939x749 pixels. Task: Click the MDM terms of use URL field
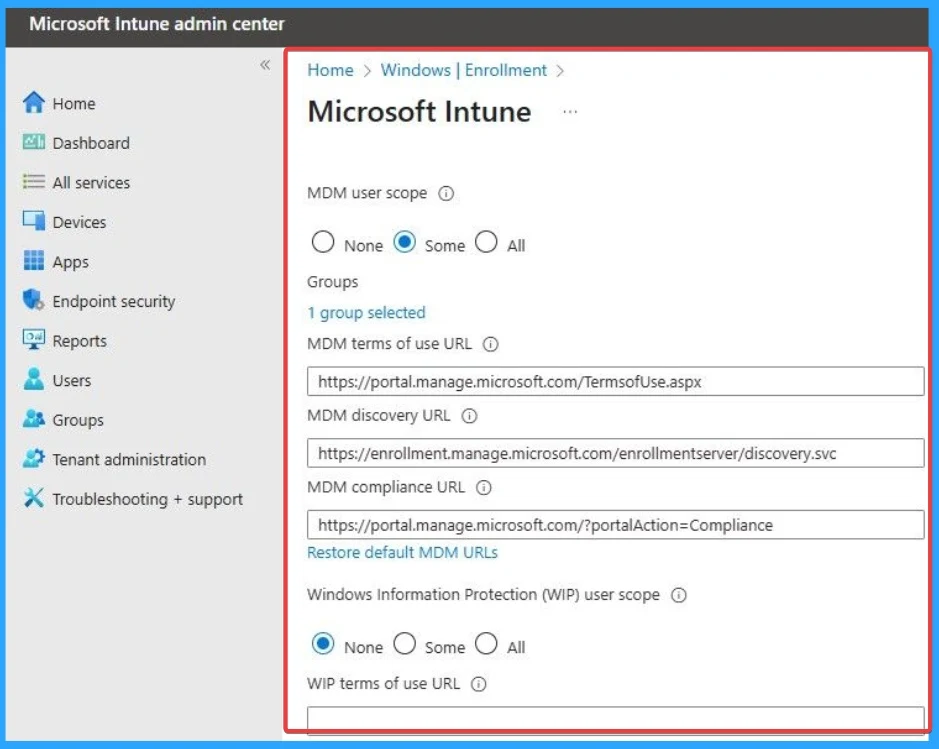coord(616,381)
